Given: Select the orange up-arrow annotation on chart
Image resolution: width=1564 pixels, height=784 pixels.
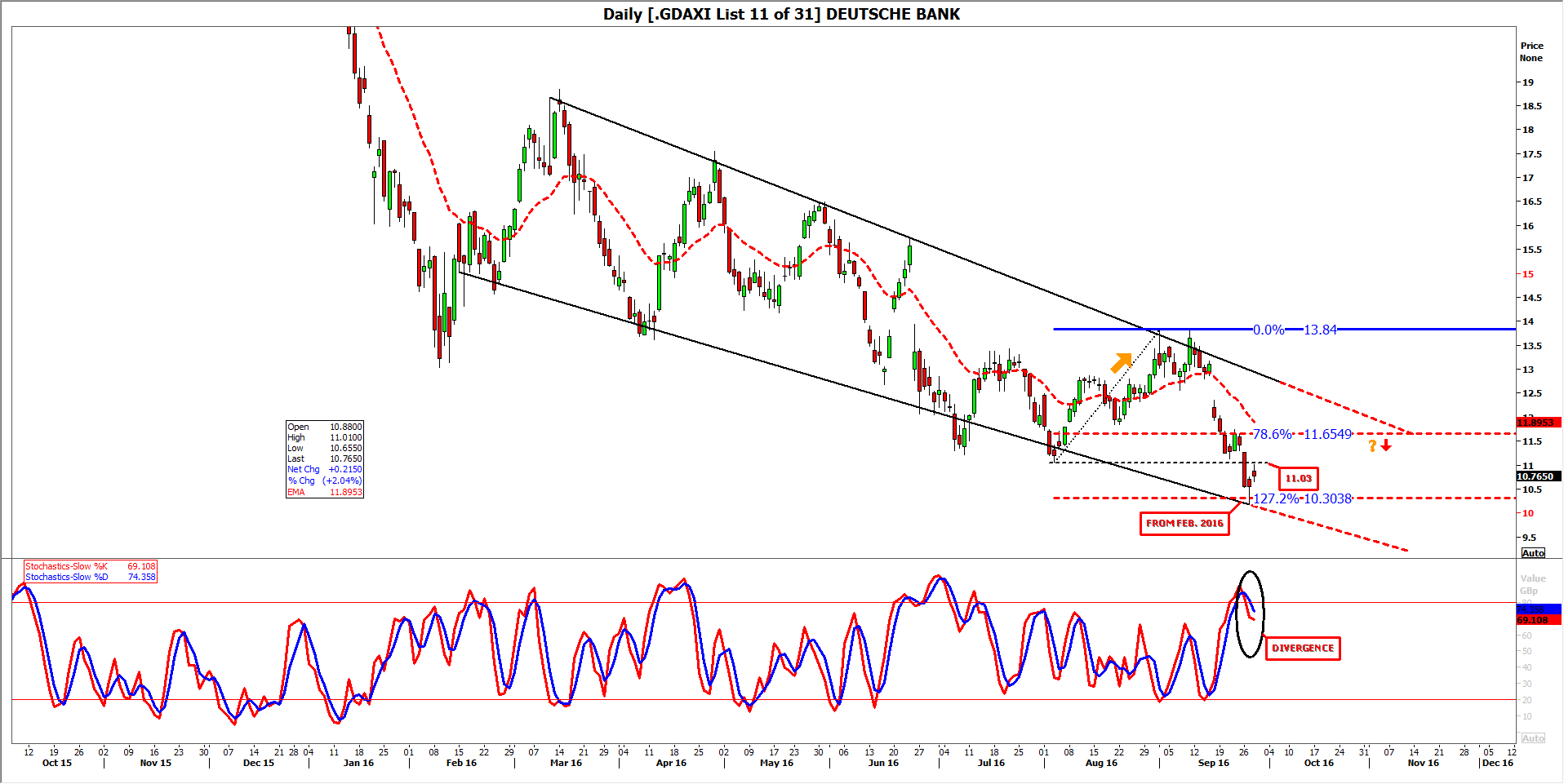Looking at the screenshot, I should coord(1122,362).
